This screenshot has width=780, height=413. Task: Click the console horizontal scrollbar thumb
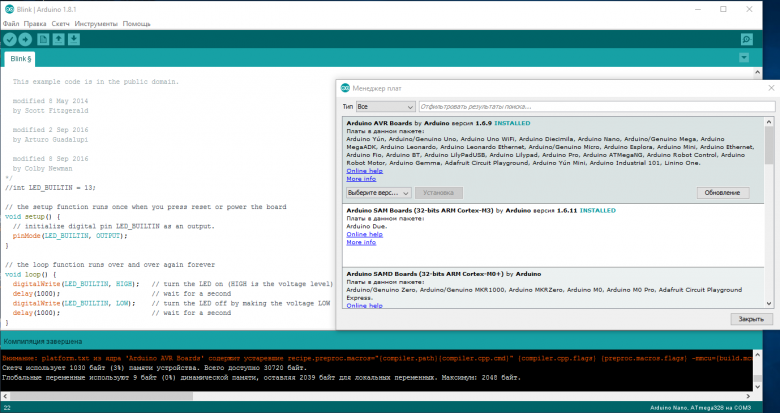click(x=101, y=396)
